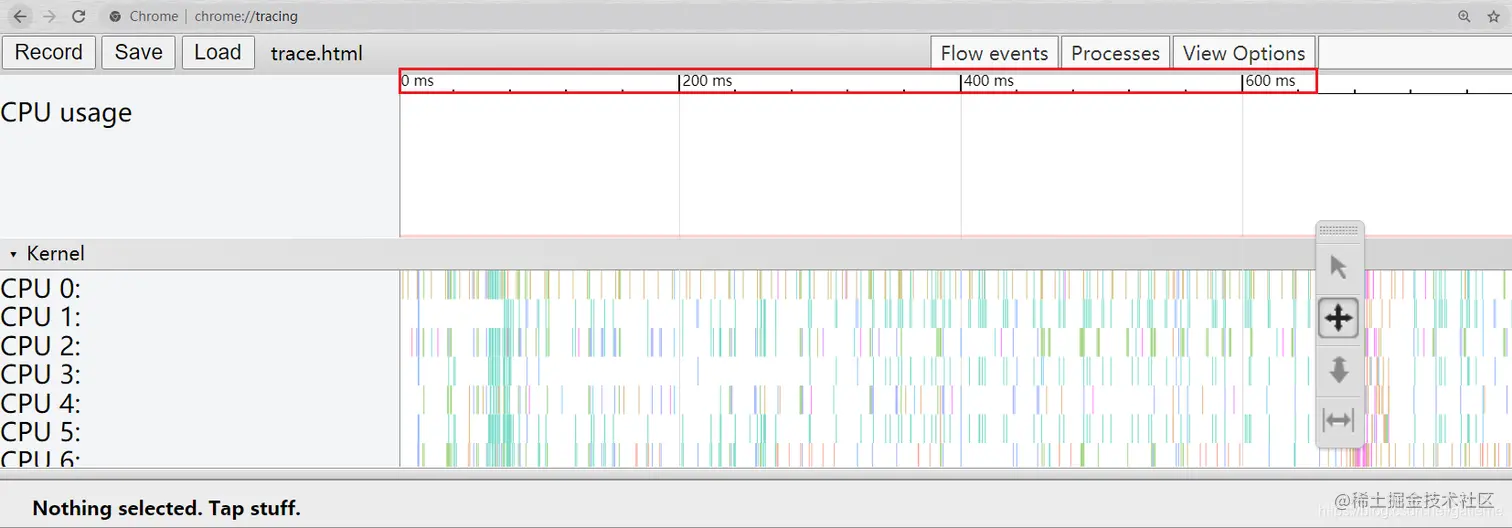The width and height of the screenshot is (1512, 528).
Task: Click the browser back arrow
Action: (x=20, y=16)
